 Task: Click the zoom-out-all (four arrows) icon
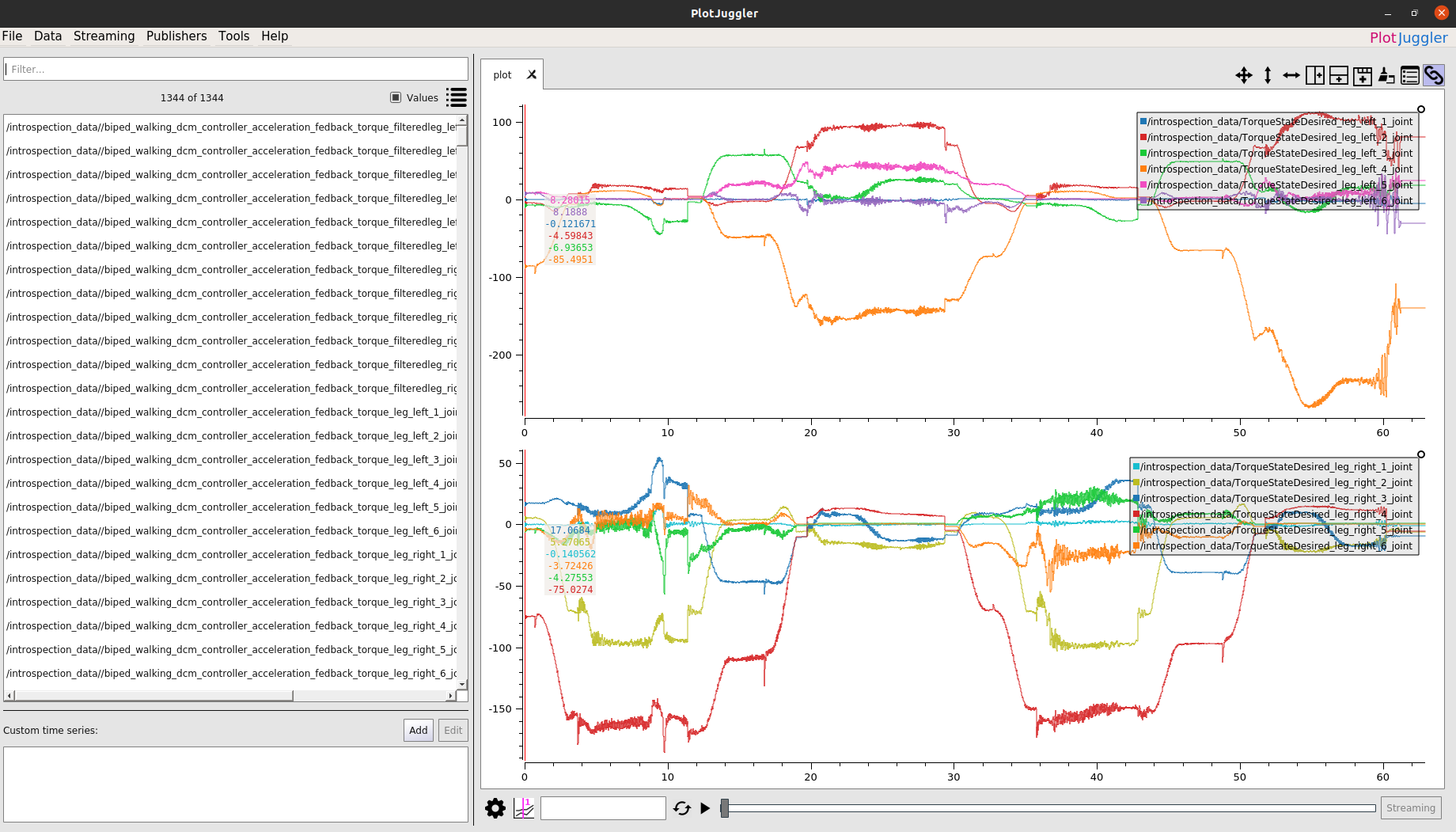[1244, 75]
